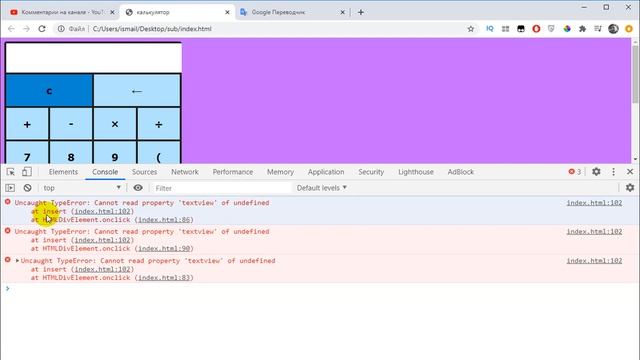Expand the third Uncaught TypeError message
Screen dimensions: 640x360
pos(17,260)
